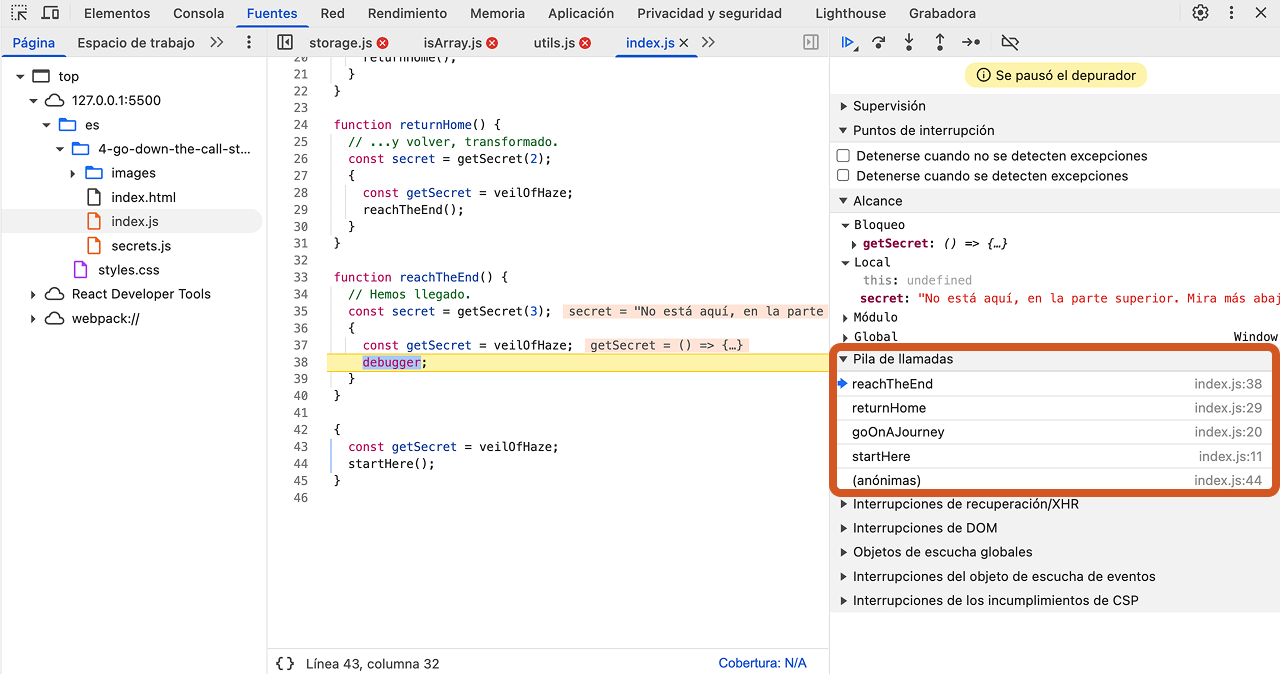Close the index.js editor tab
Image resolution: width=1280 pixels, height=674 pixels.
684,43
